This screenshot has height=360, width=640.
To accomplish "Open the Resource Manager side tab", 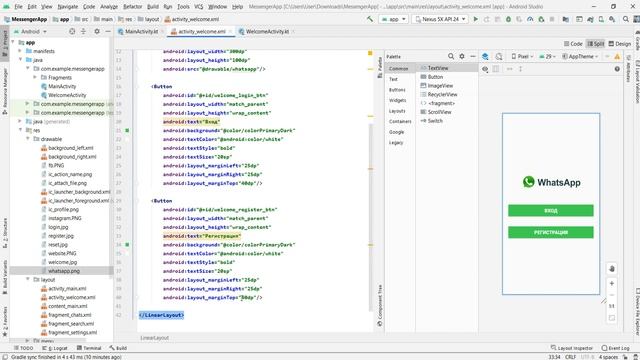I will [x=5, y=91].
